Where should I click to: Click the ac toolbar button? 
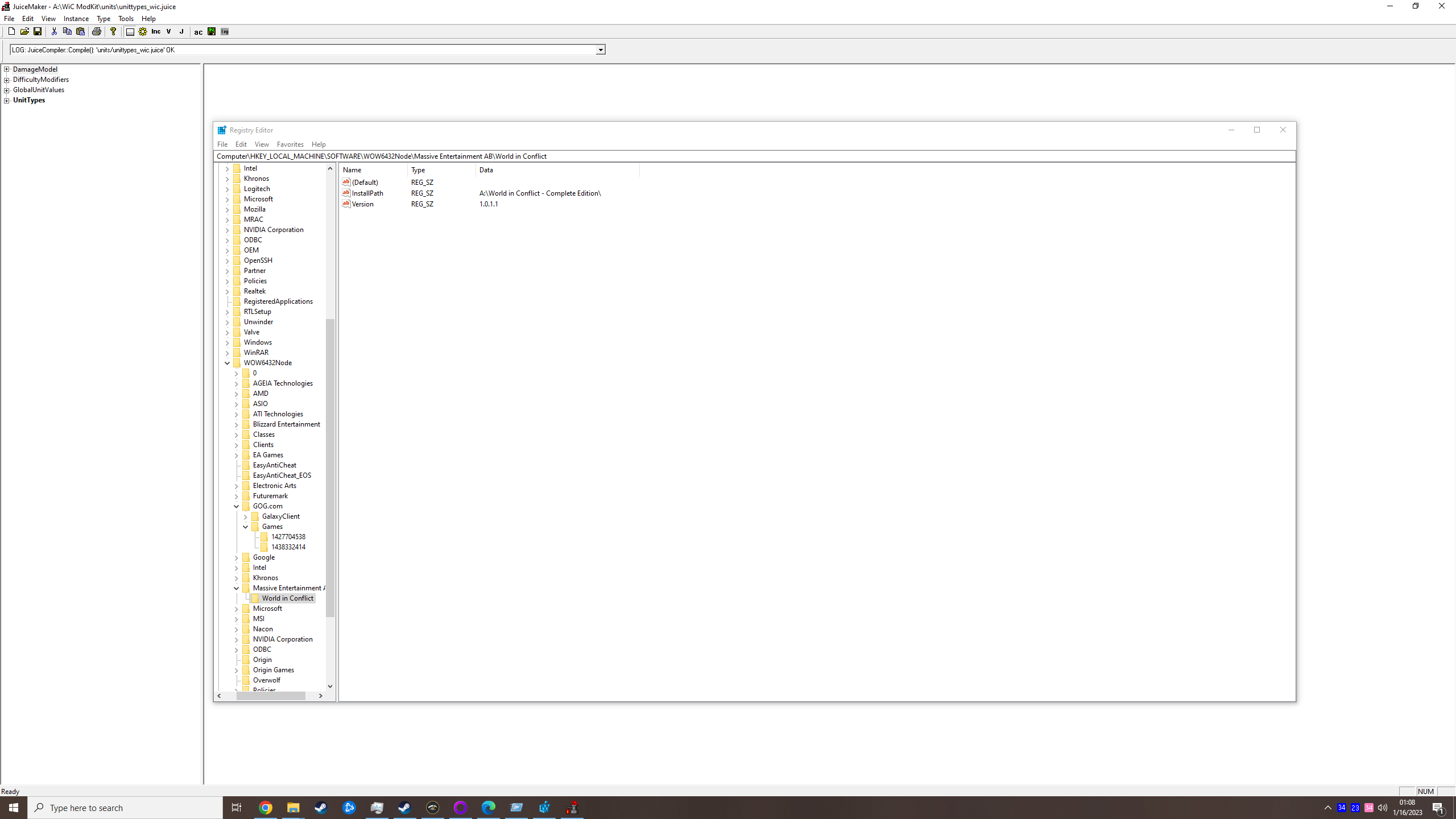coord(198,31)
